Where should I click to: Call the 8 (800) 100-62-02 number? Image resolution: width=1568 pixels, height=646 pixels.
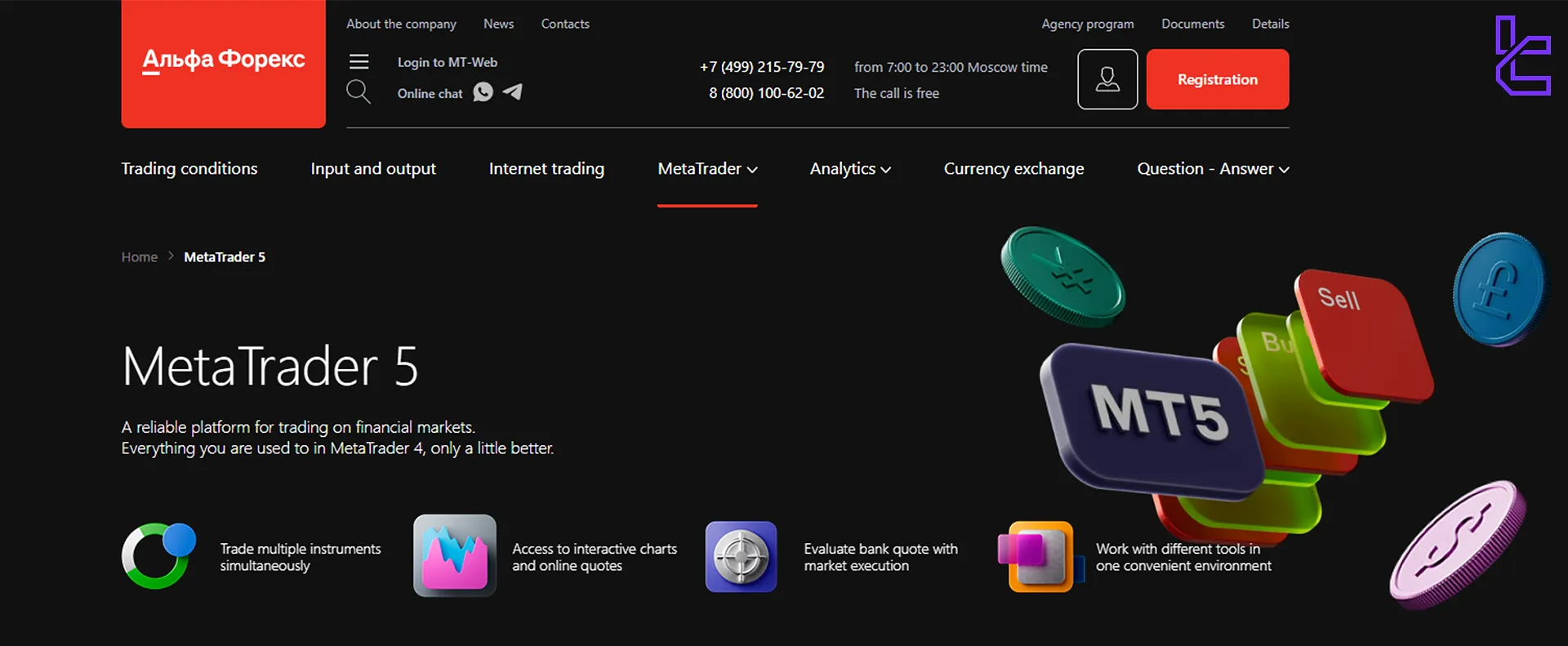coord(766,93)
